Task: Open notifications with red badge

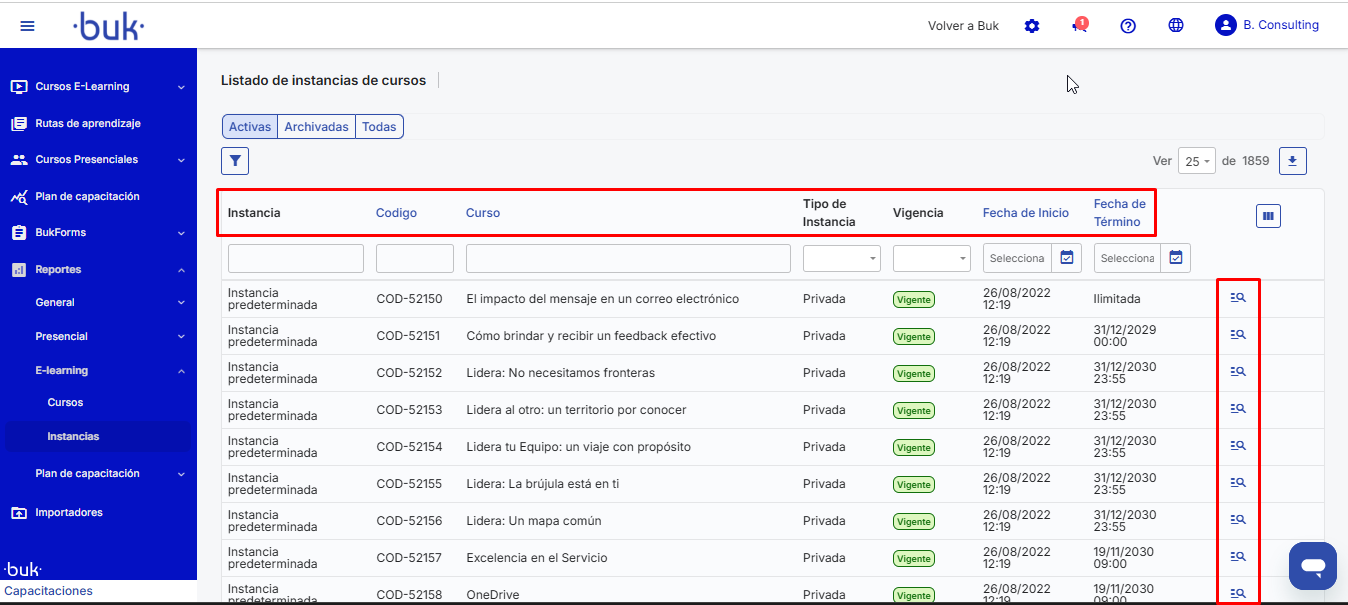Action: tap(1079, 26)
